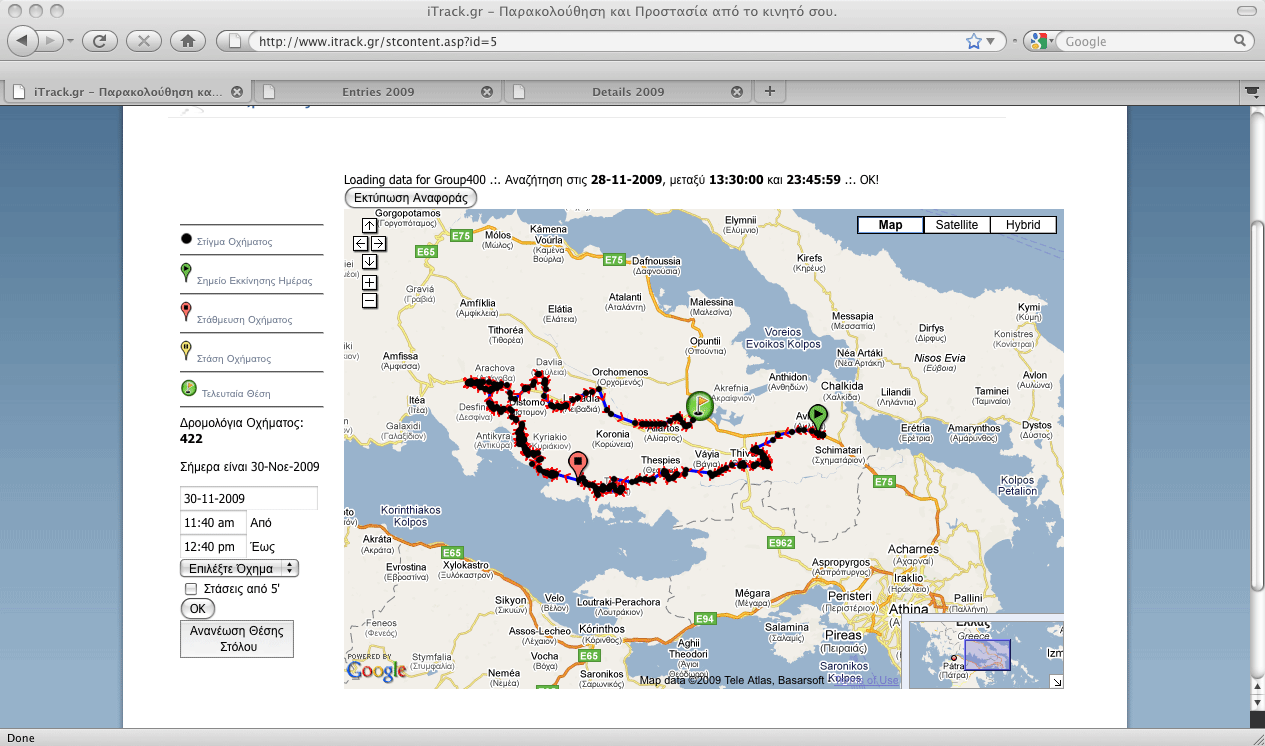Image resolution: width=1265 pixels, height=746 pixels.
Task: Zoom in the map with plus button
Action: [369, 282]
